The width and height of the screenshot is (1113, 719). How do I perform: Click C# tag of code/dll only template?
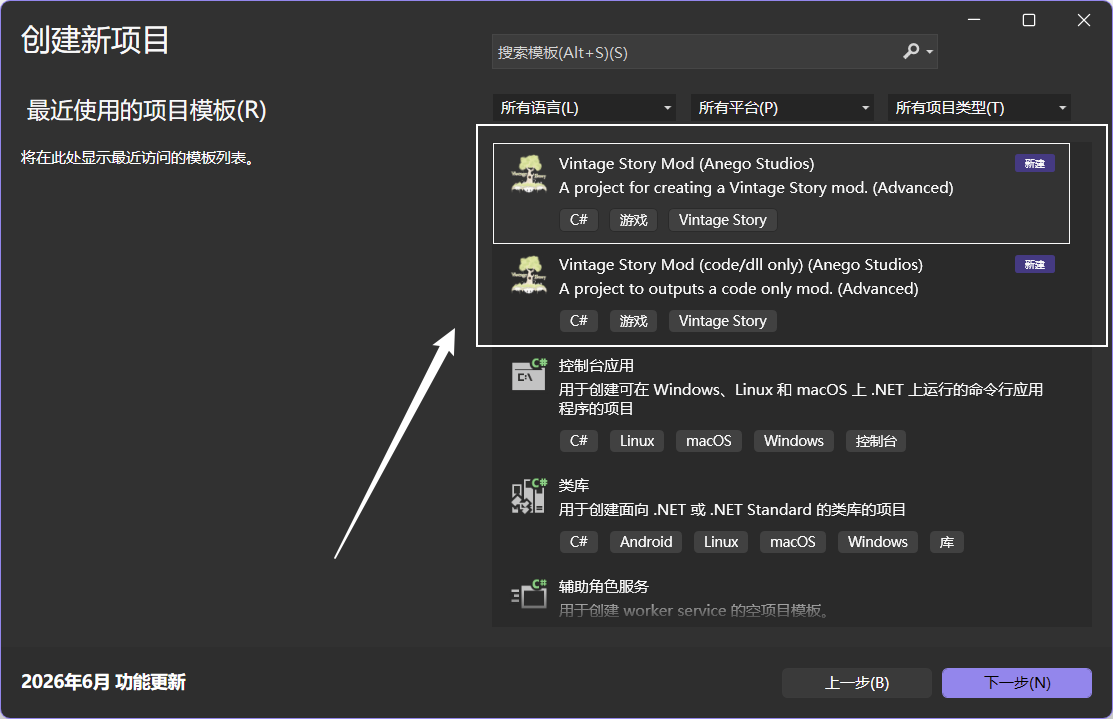579,321
